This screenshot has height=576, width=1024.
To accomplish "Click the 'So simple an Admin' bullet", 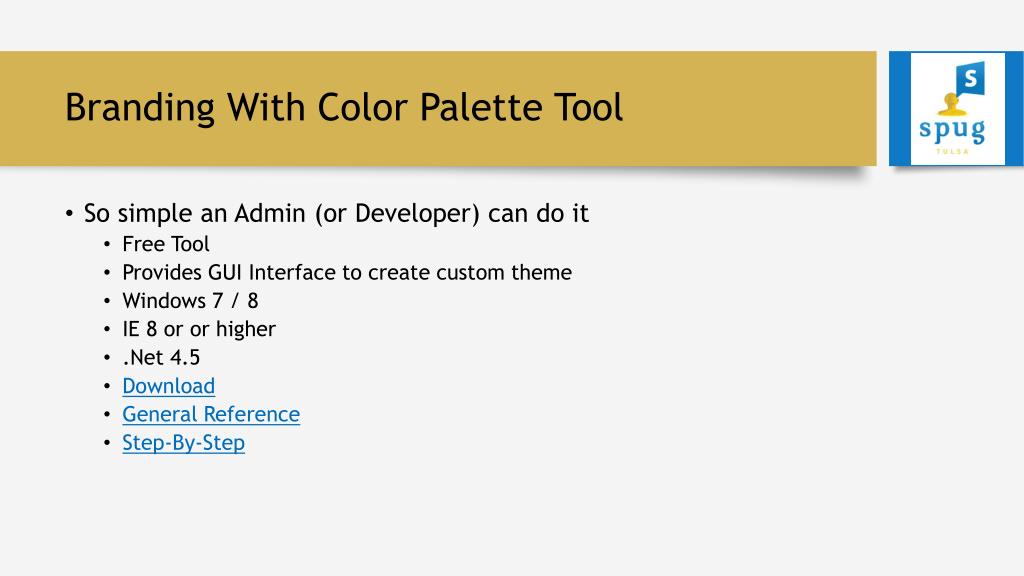I will point(336,214).
